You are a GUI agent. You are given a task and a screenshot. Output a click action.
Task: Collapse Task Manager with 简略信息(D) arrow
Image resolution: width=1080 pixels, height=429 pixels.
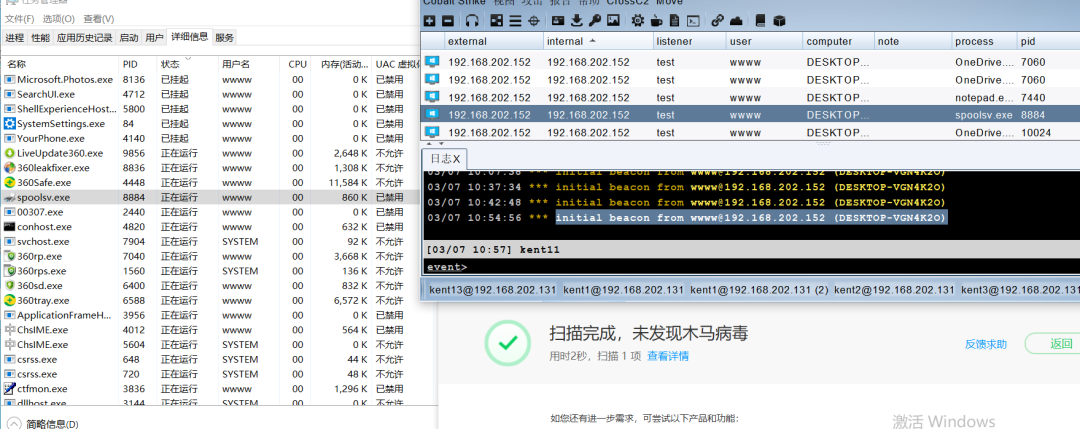(14, 423)
